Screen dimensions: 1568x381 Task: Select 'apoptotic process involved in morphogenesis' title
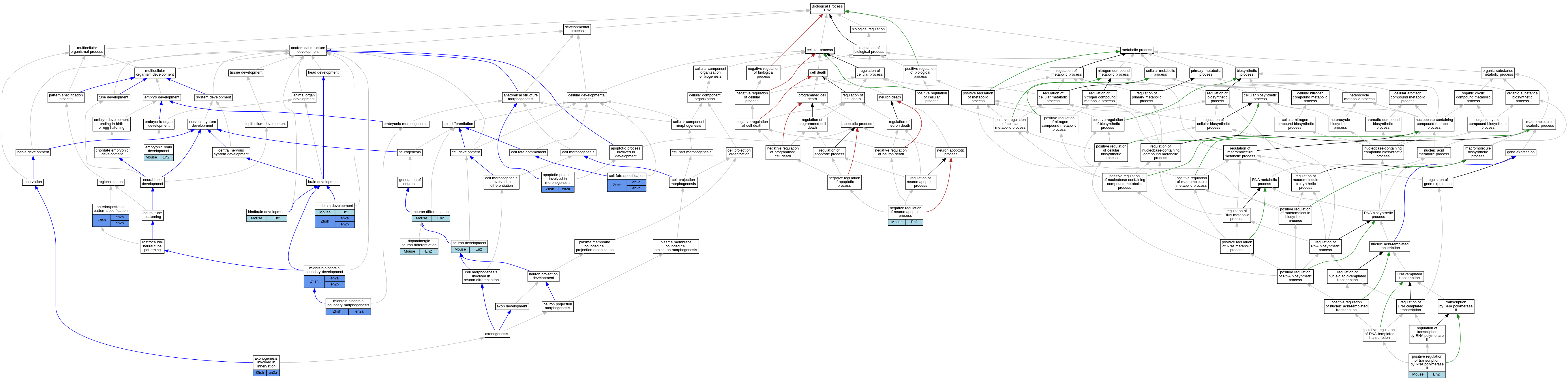[x=558, y=179]
